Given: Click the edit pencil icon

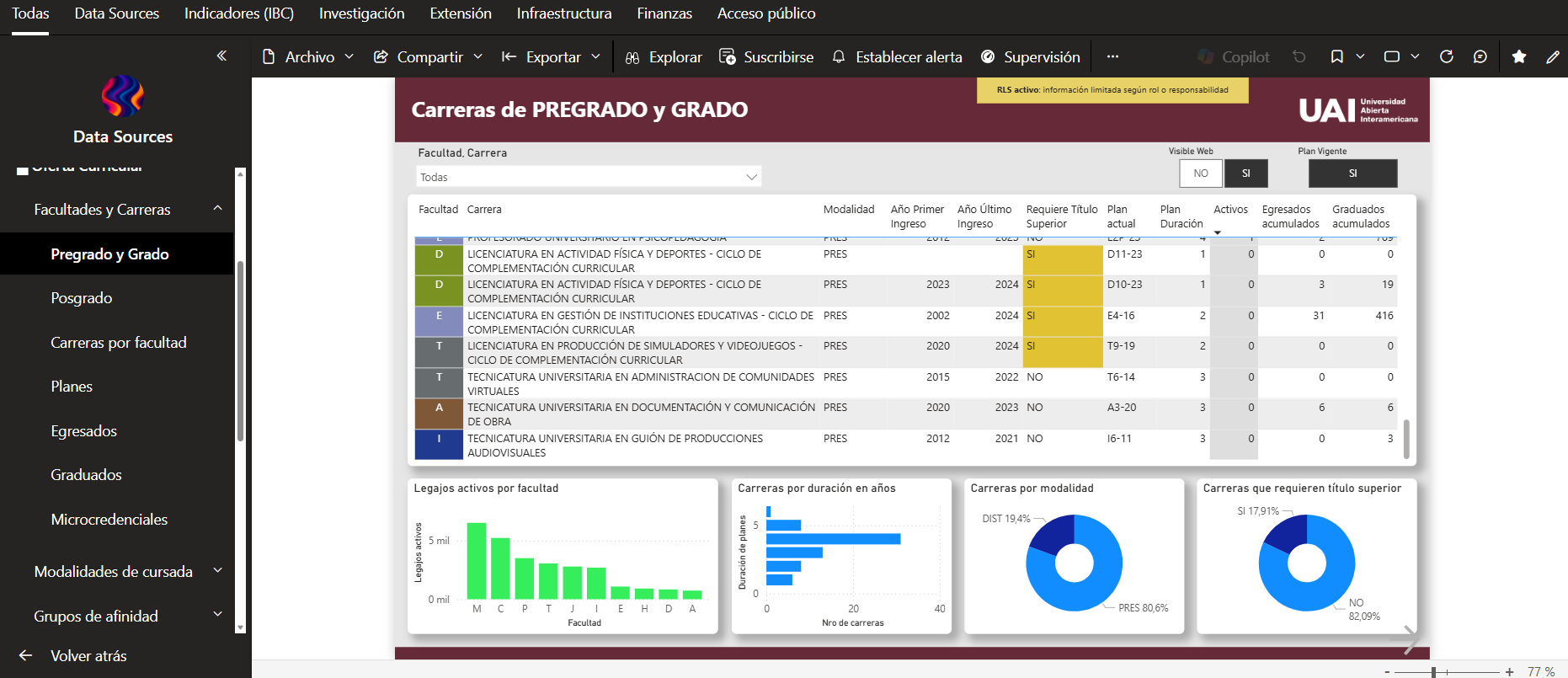Looking at the screenshot, I should [x=1552, y=56].
